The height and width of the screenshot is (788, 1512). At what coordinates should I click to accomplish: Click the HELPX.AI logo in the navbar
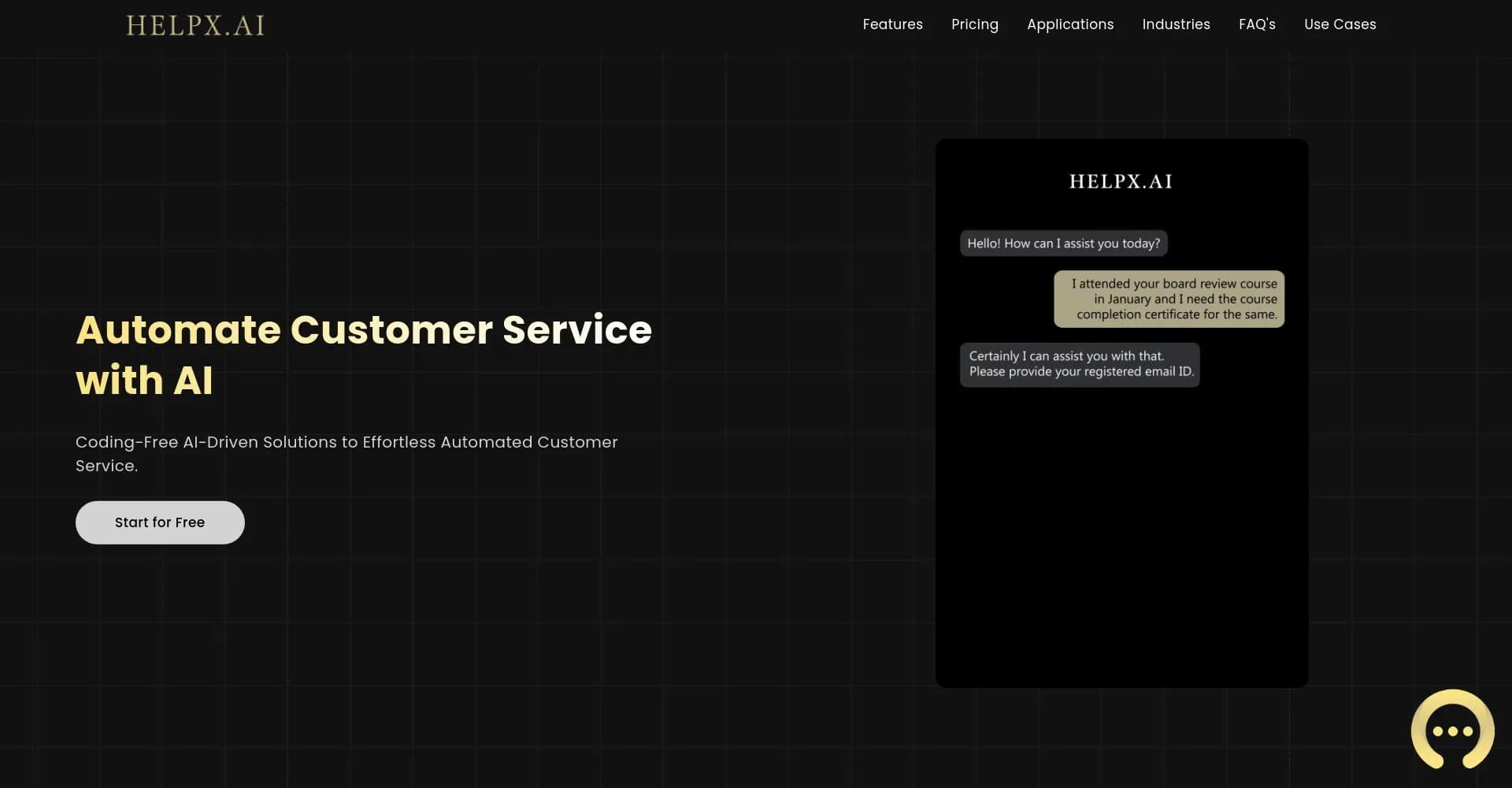195,24
